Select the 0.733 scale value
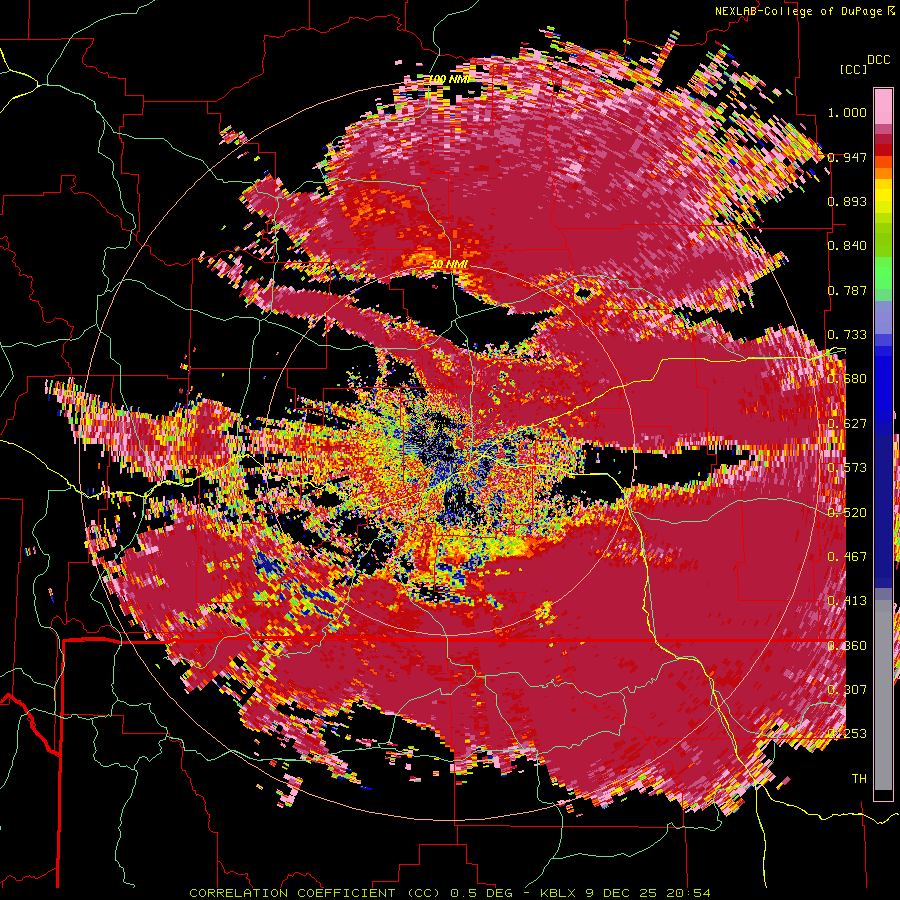 coord(847,335)
